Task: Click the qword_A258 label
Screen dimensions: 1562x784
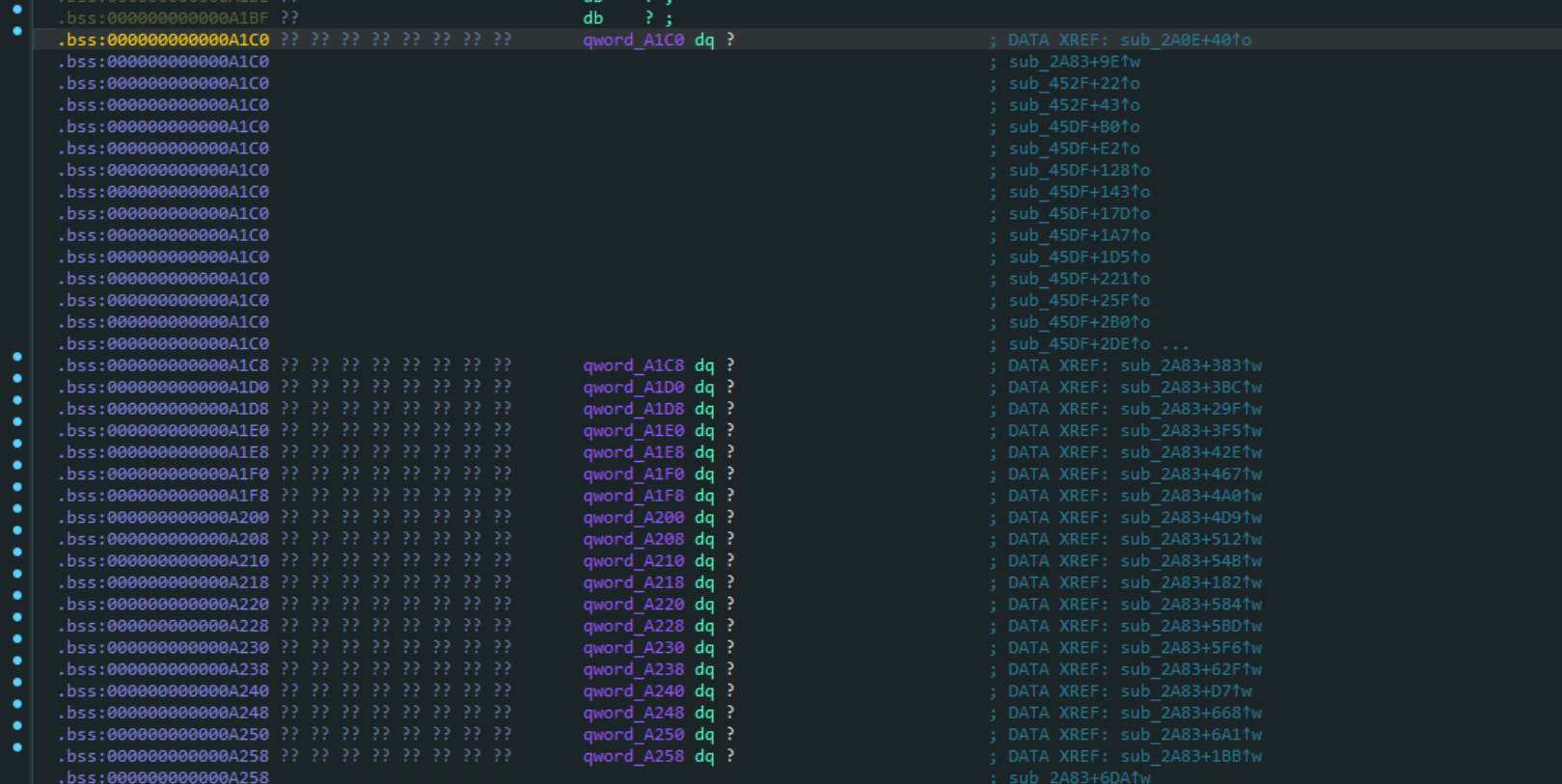Action: point(633,756)
